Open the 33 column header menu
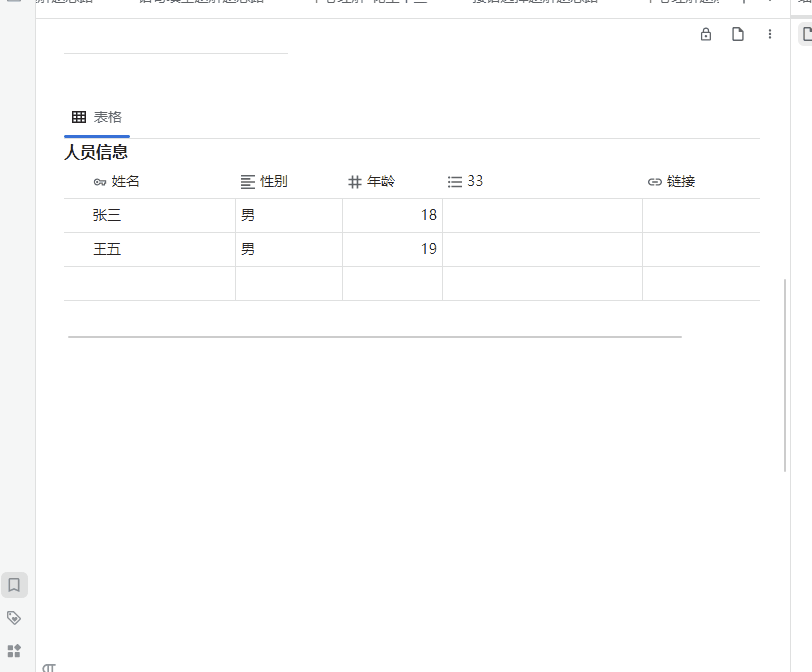This screenshot has height=672, width=812. (474, 181)
